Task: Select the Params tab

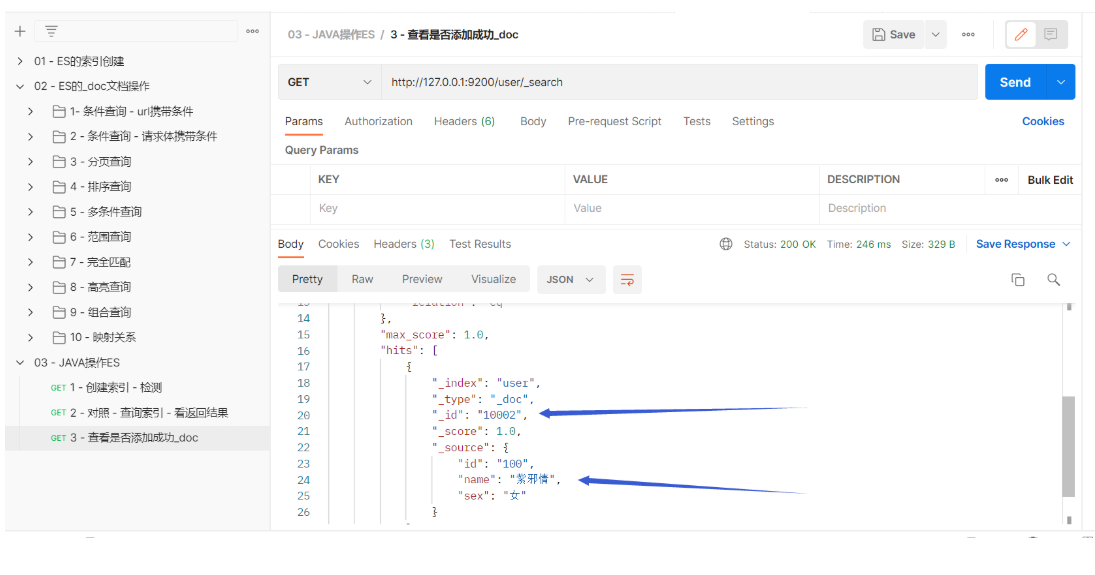Action: click(x=304, y=122)
